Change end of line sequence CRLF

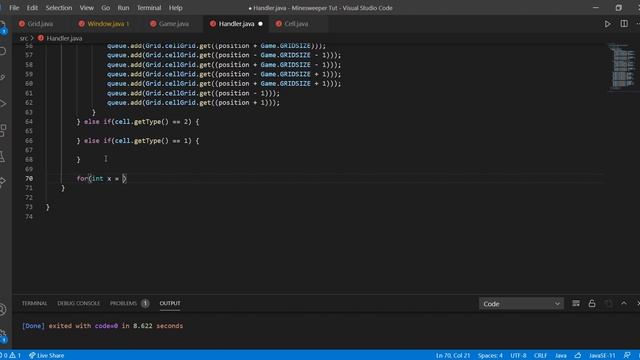(540, 356)
